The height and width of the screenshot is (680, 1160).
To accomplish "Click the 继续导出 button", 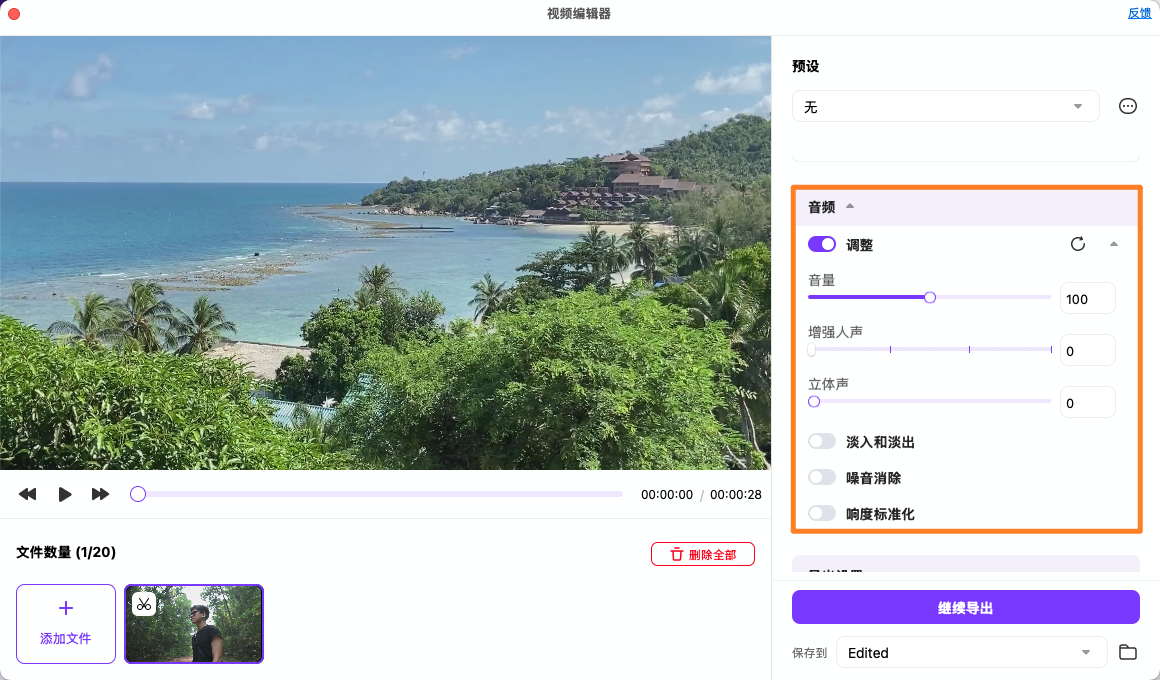I will tap(965, 606).
